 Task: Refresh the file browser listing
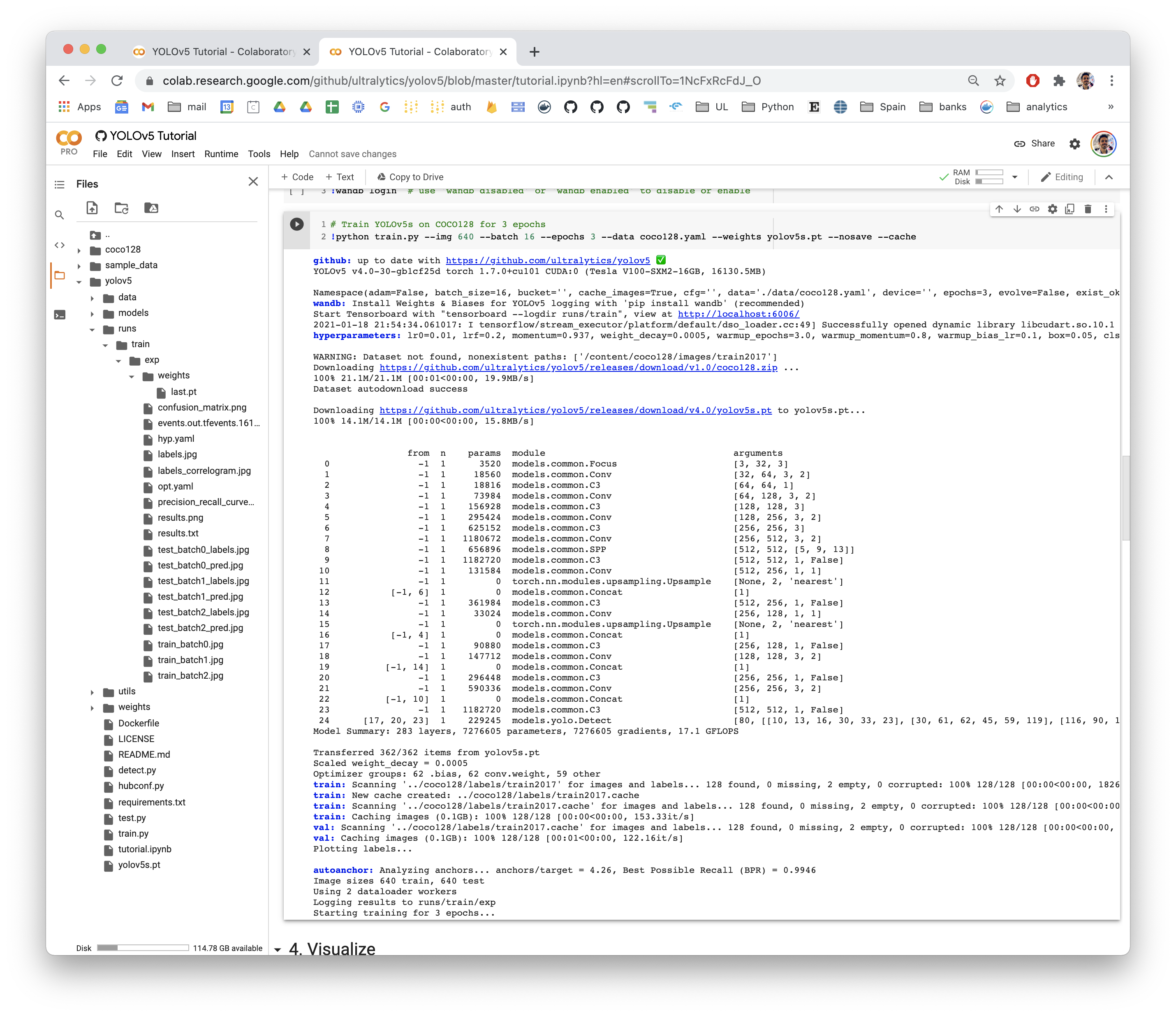pyautogui.click(x=121, y=208)
